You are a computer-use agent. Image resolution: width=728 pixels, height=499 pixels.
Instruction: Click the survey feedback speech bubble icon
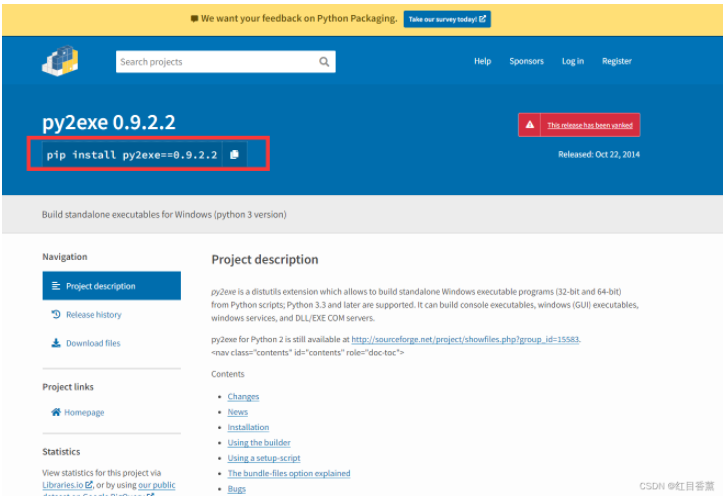[195, 19]
